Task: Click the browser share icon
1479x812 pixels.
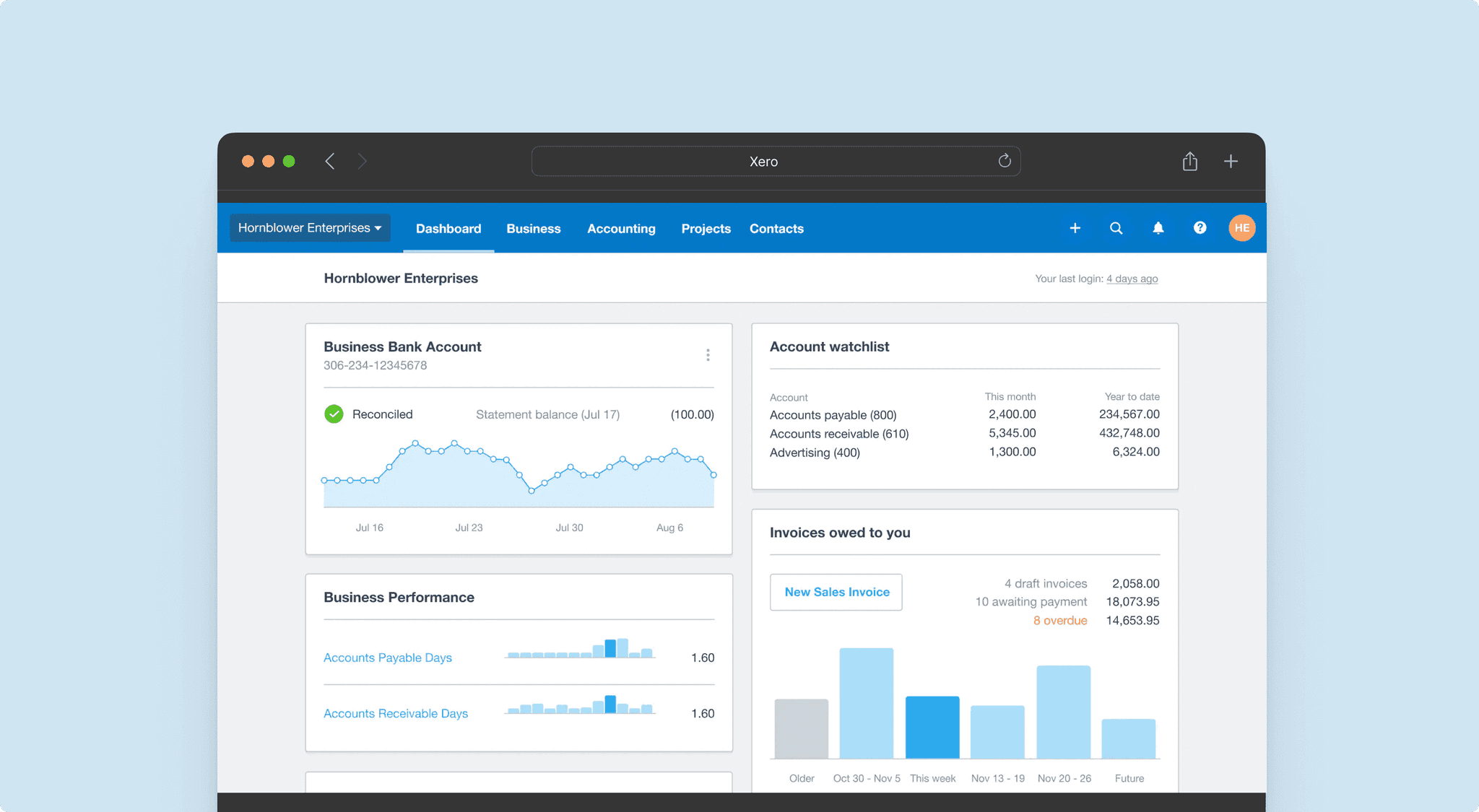Action: 1189,161
